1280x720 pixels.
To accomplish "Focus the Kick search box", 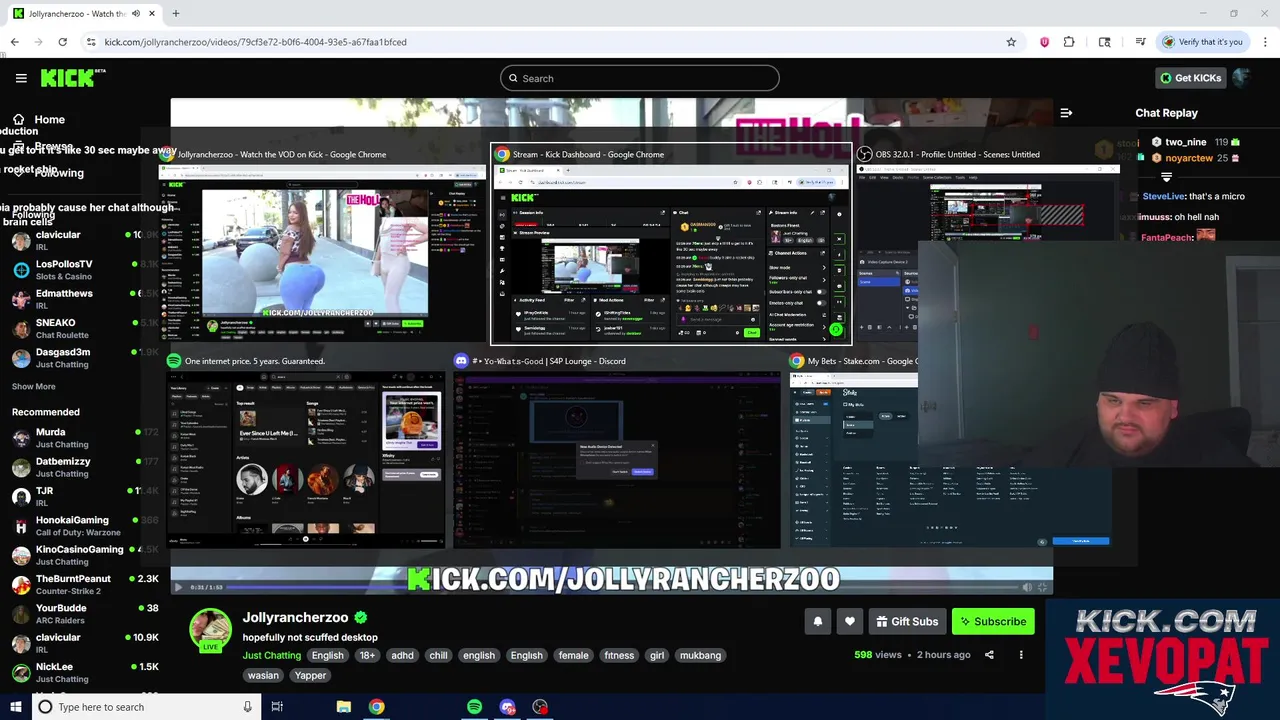I will pyautogui.click(x=640, y=78).
